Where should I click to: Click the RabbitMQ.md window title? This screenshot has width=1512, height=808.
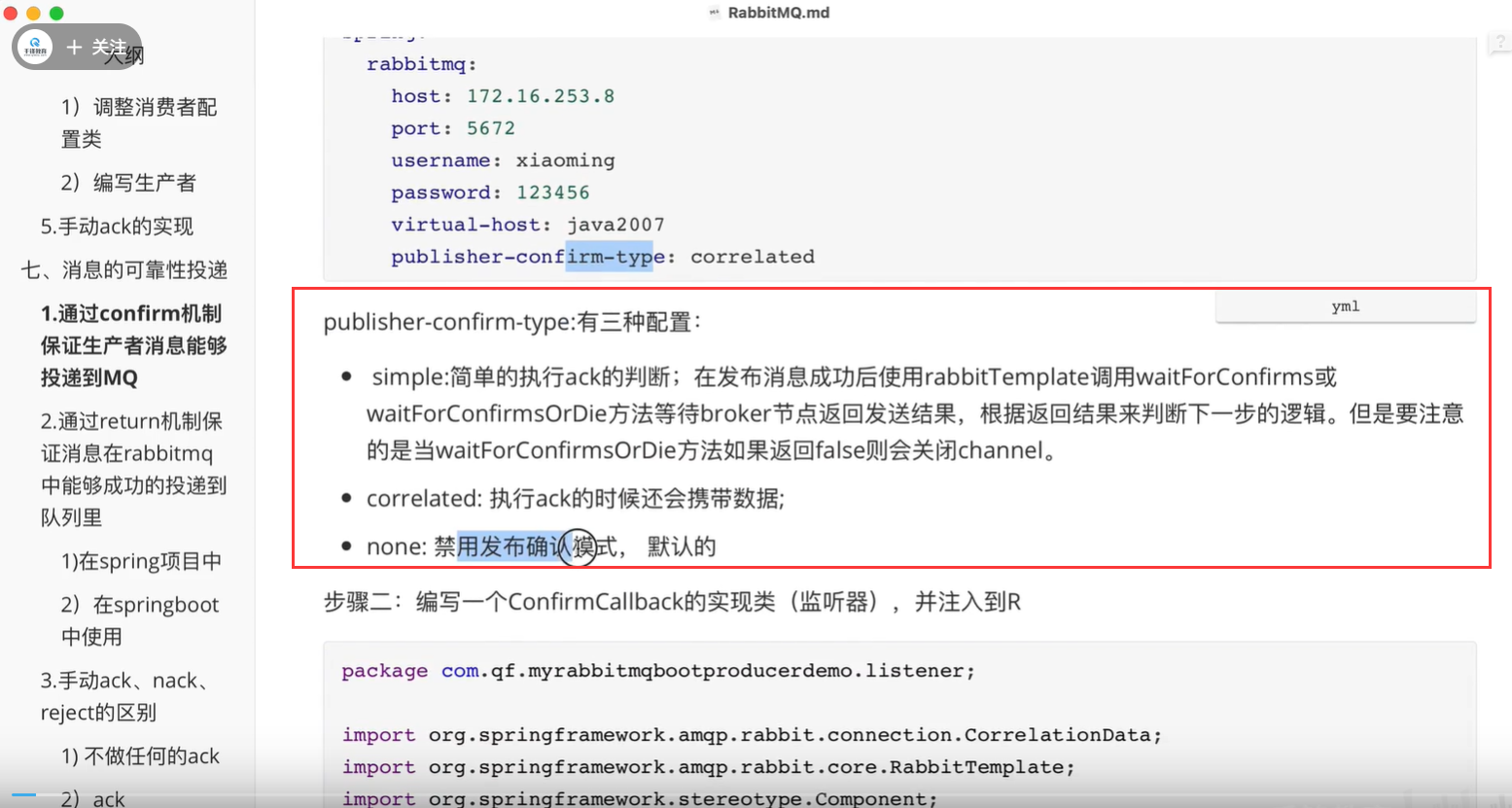[x=778, y=13]
